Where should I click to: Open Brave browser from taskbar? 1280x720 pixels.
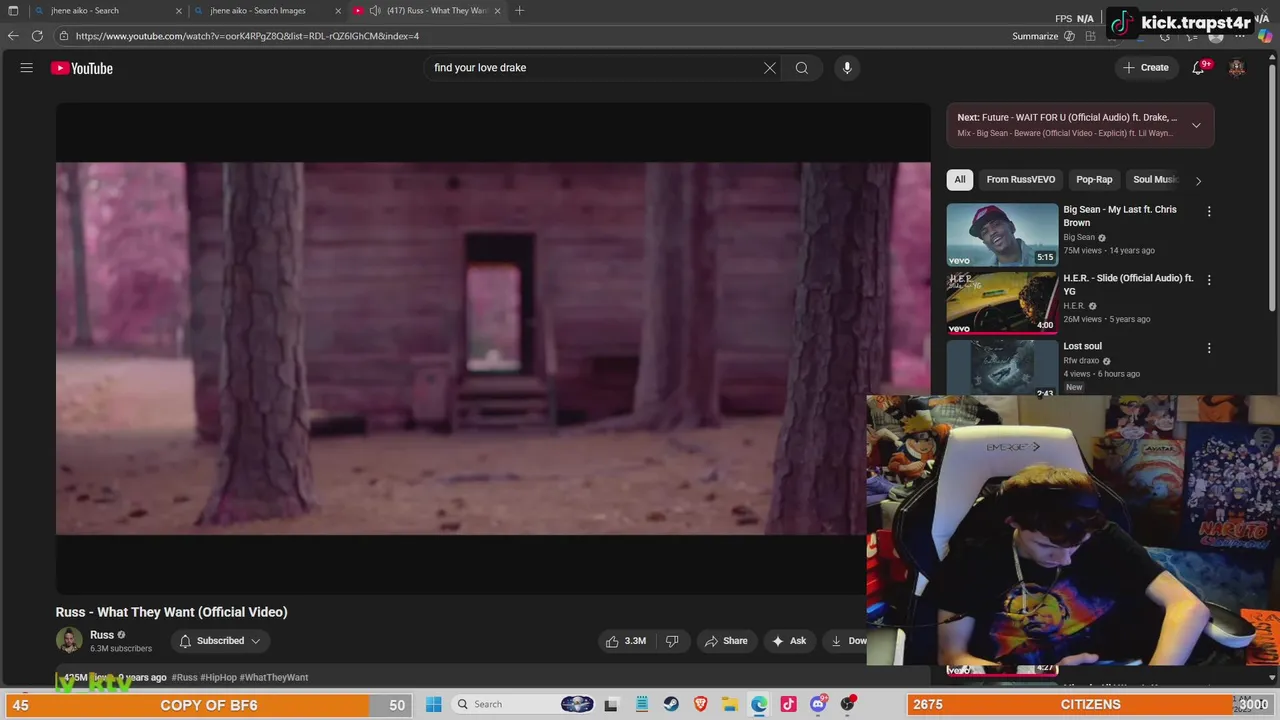click(x=701, y=704)
